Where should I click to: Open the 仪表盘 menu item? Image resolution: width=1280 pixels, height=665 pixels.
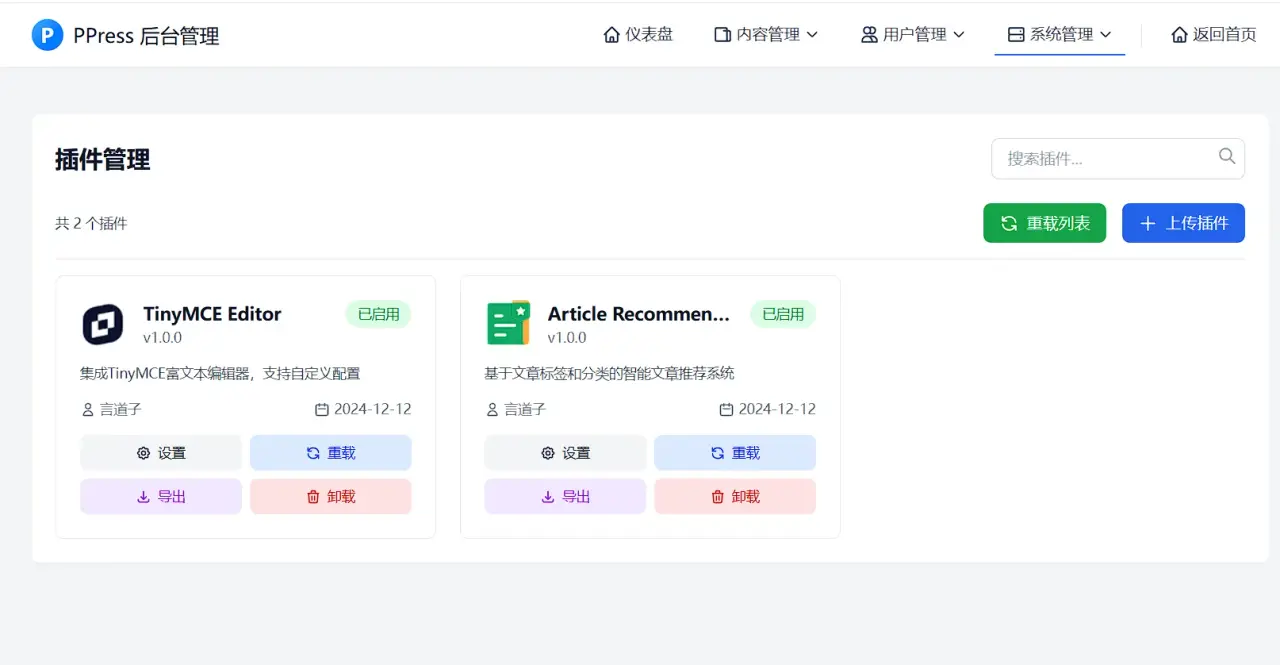[x=638, y=35]
